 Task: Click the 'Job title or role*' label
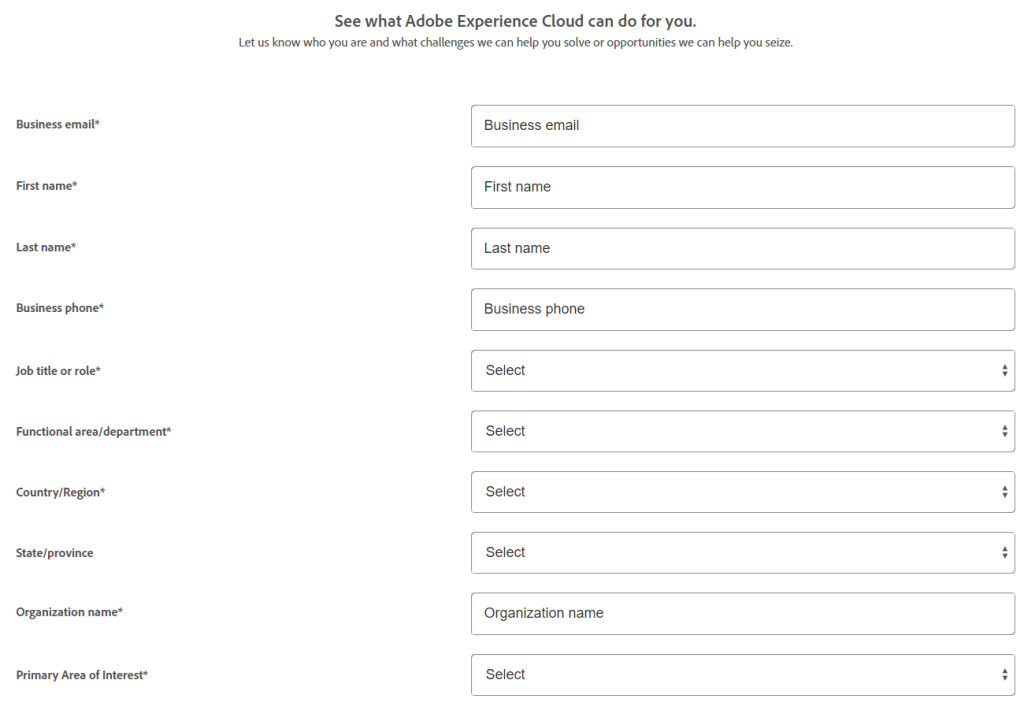coord(58,371)
